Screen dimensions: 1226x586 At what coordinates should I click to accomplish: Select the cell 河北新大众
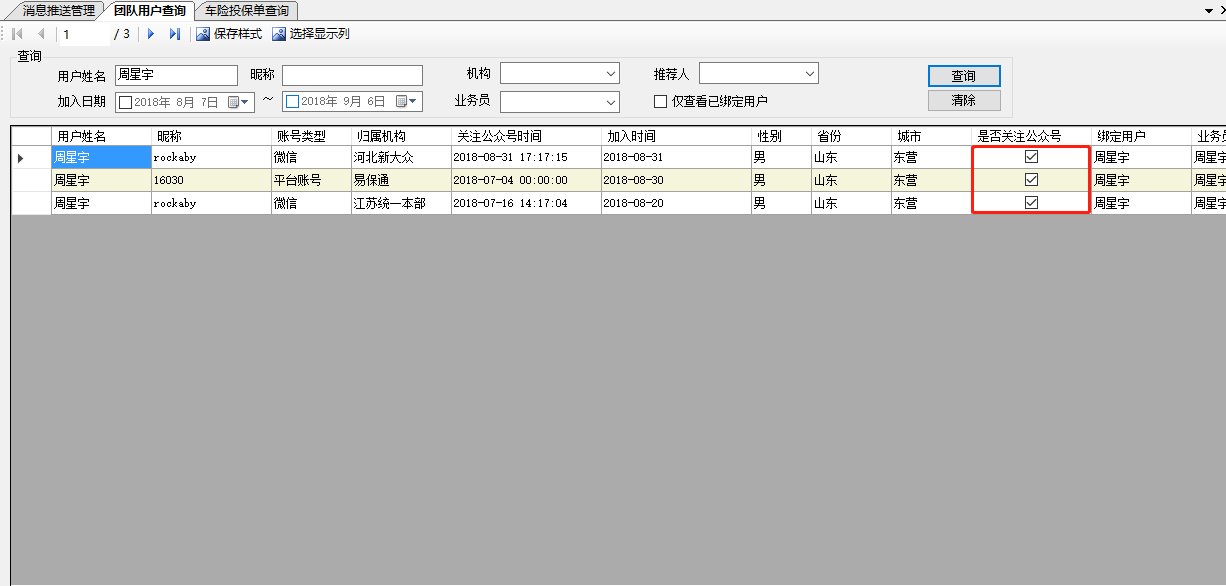click(402, 158)
